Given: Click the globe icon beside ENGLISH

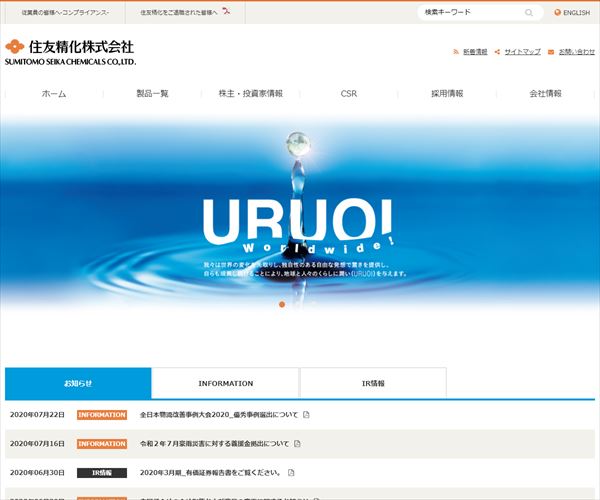Looking at the screenshot, I should 558,13.
